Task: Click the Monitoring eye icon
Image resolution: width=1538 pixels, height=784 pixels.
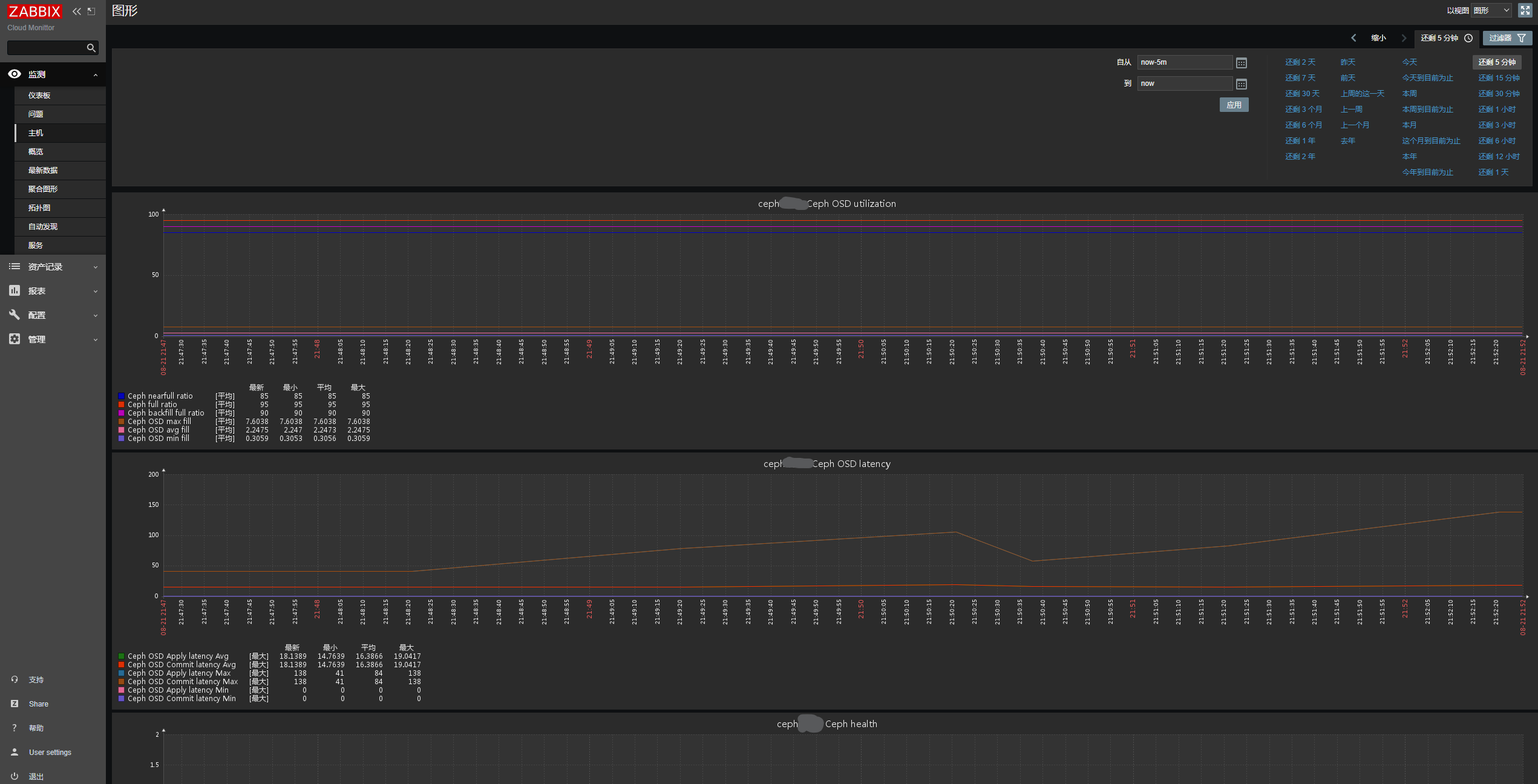Action: tap(15, 74)
